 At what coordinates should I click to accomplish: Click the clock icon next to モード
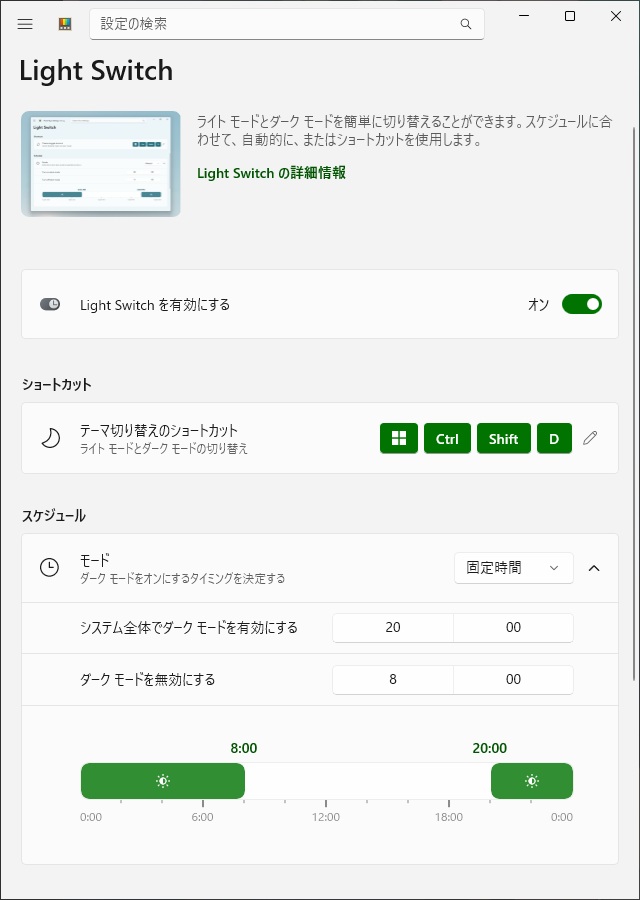(x=49, y=568)
